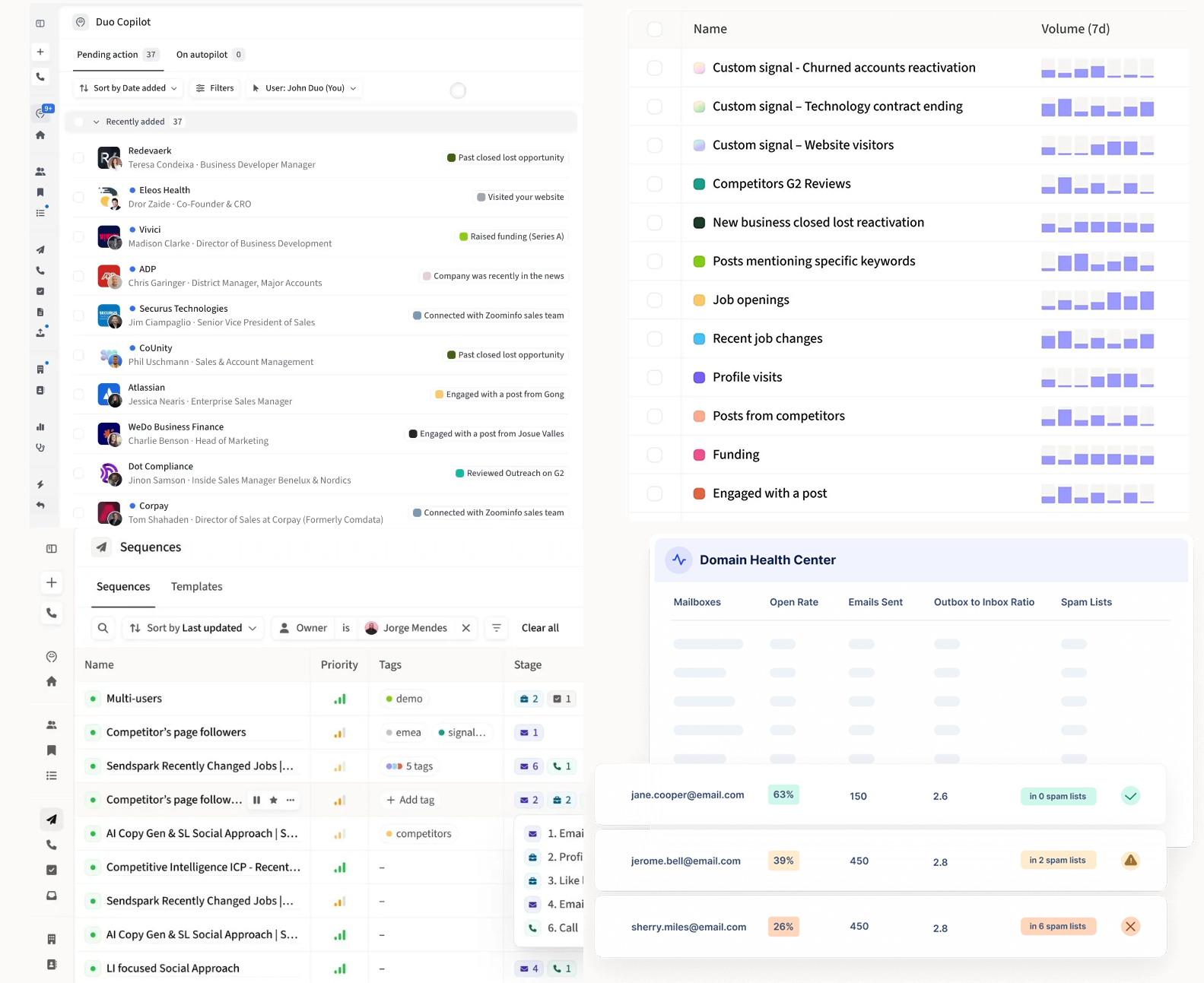Remove the Jorge Mendes owner filter
The width and height of the screenshot is (1204, 983).
tap(466, 628)
